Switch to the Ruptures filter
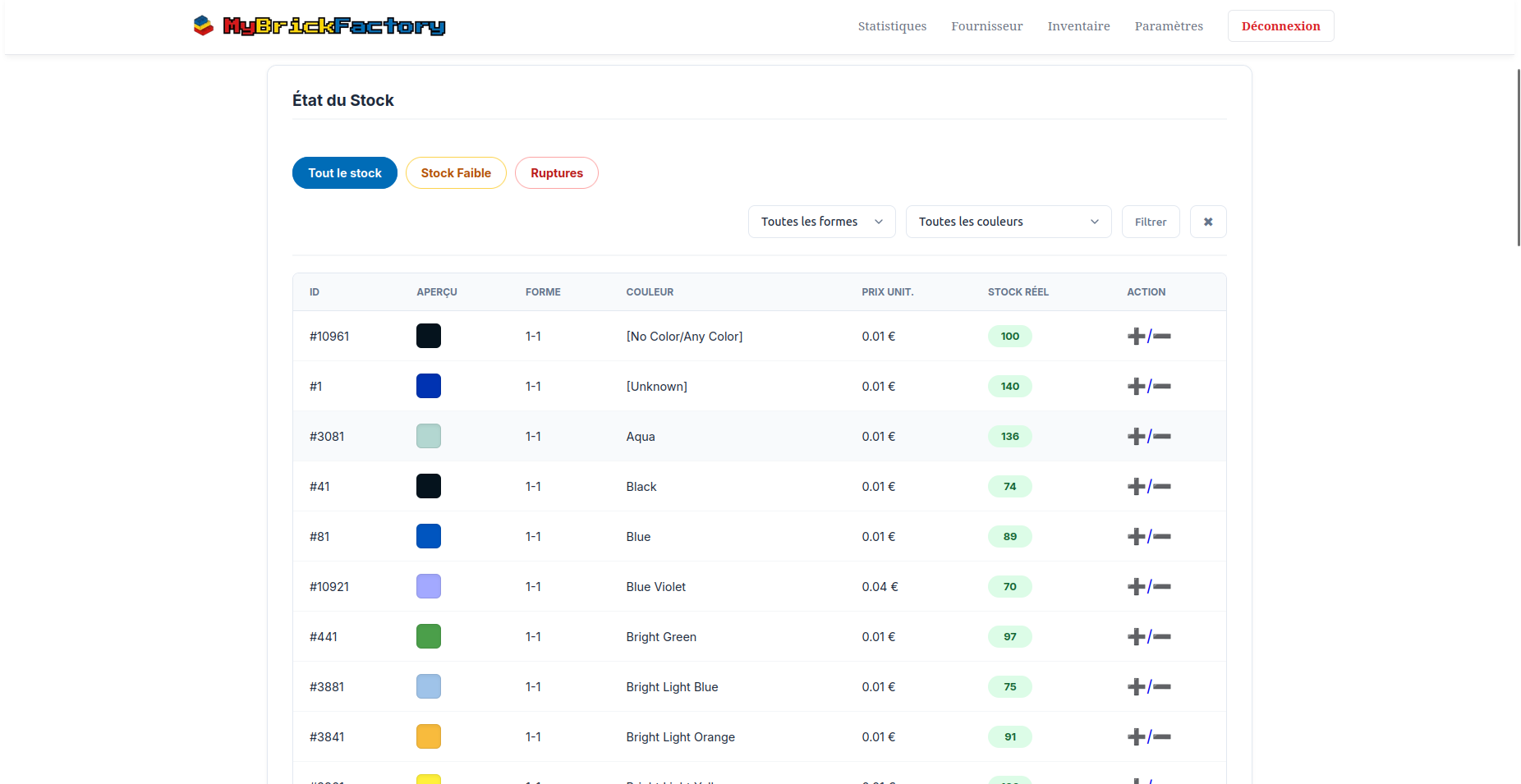The width and height of the screenshot is (1521, 784). [556, 173]
